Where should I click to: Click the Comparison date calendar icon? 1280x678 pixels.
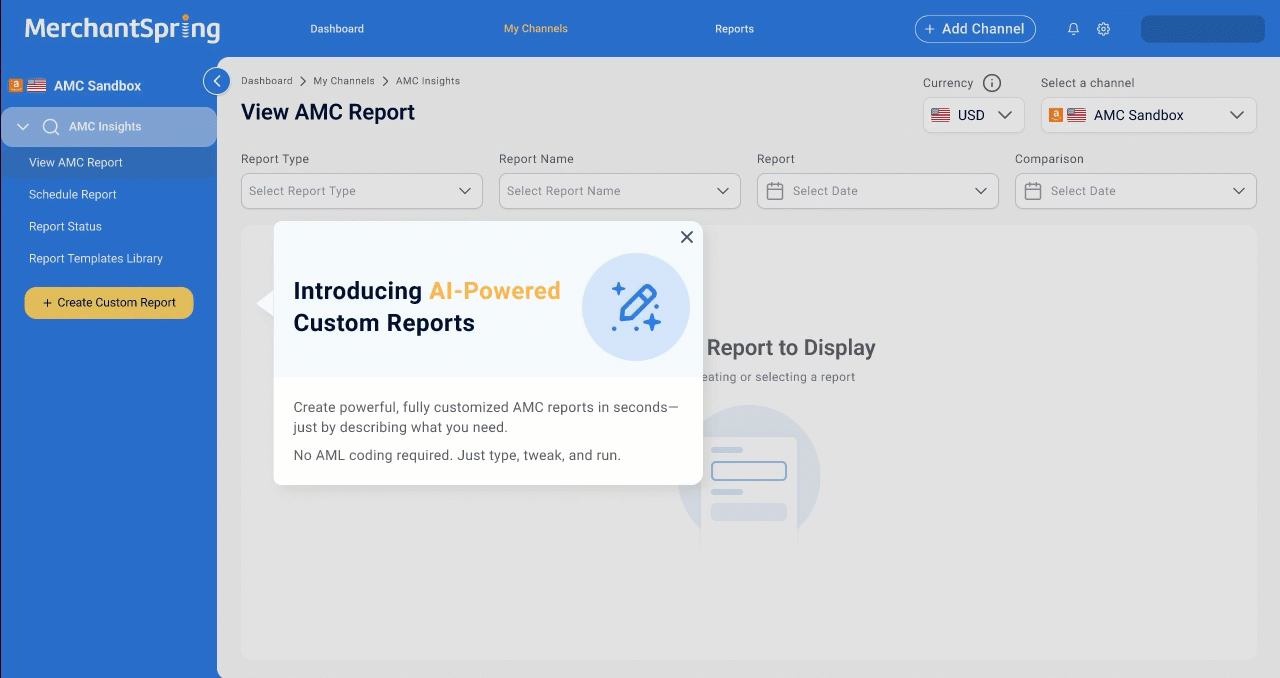click(1033, 191)
